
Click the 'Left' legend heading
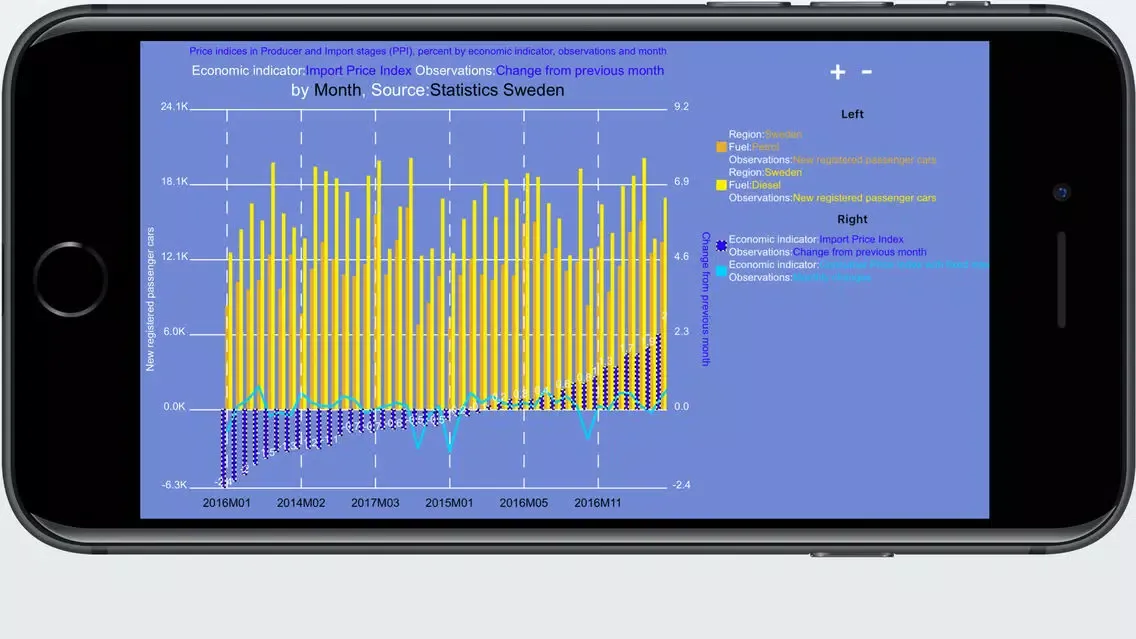coord(852,114)
